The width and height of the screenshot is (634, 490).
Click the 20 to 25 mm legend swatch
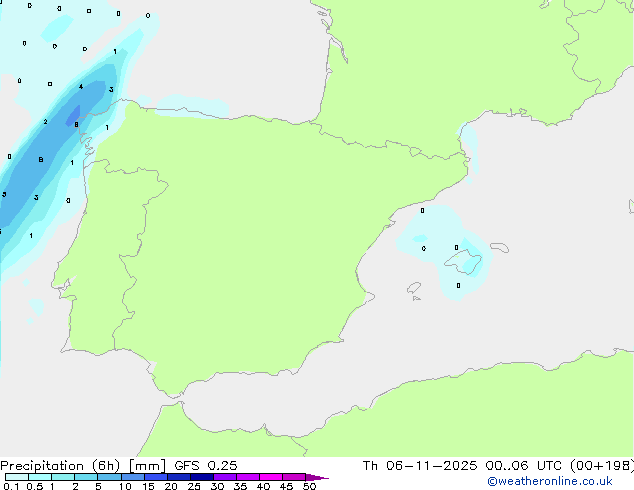[179, 477]
